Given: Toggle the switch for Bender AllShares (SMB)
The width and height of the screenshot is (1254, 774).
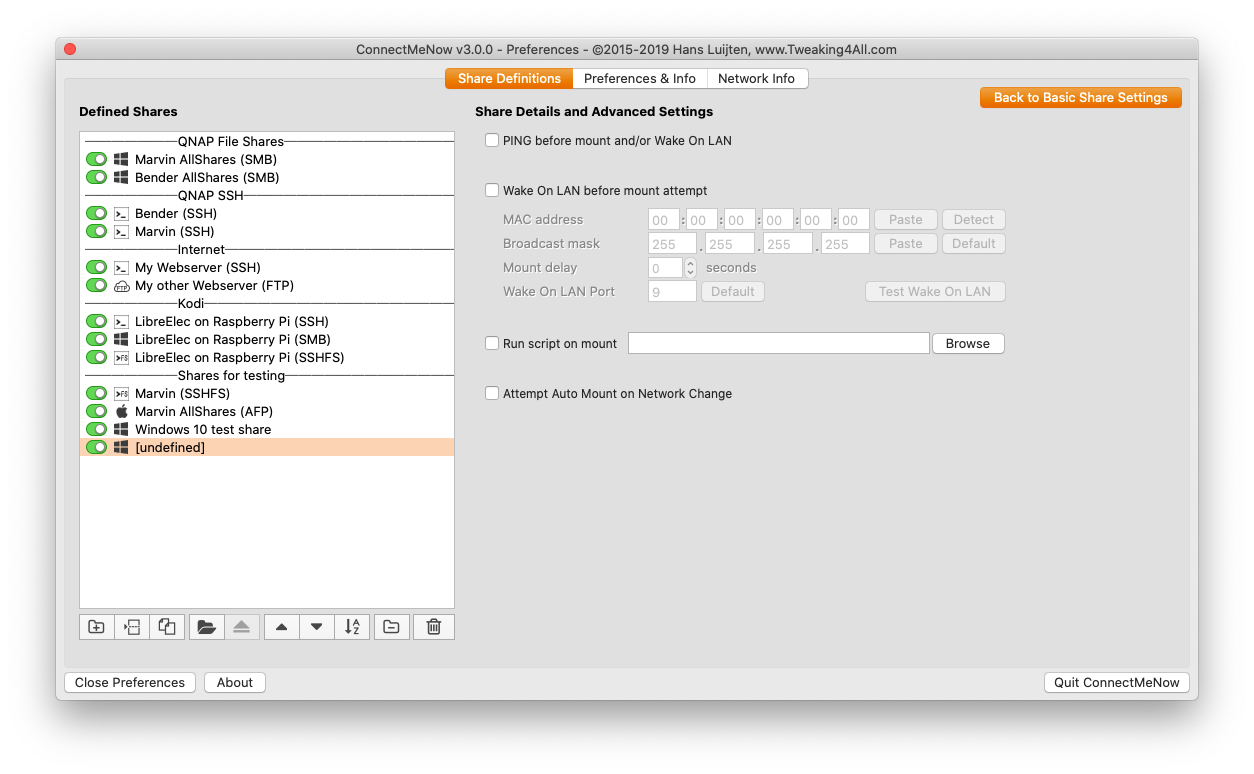Looking at the screenshot, I should tap(96, 177).
